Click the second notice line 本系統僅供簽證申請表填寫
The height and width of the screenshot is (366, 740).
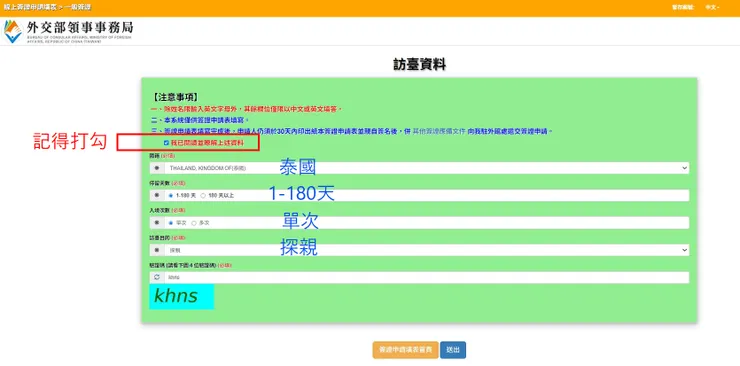(x=199, y=120)
